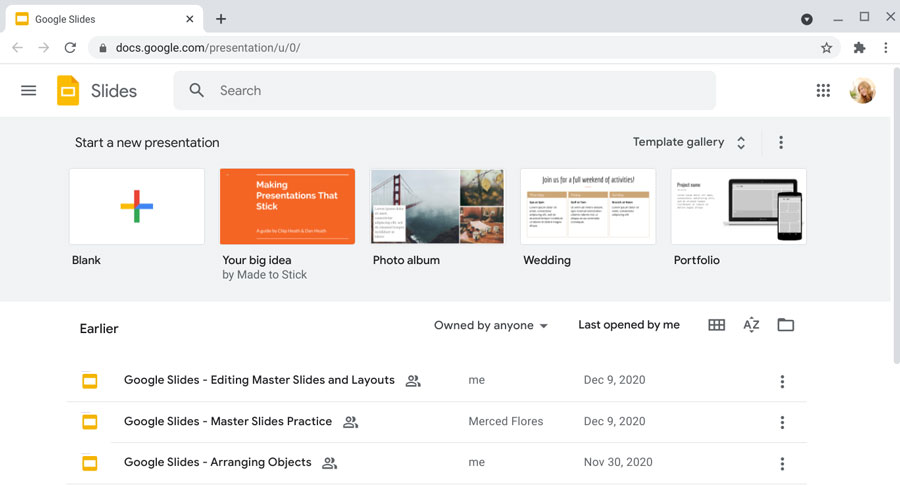Choose the Your big idea template
This screenshot has width=900, height=486.
coord(287,207)
